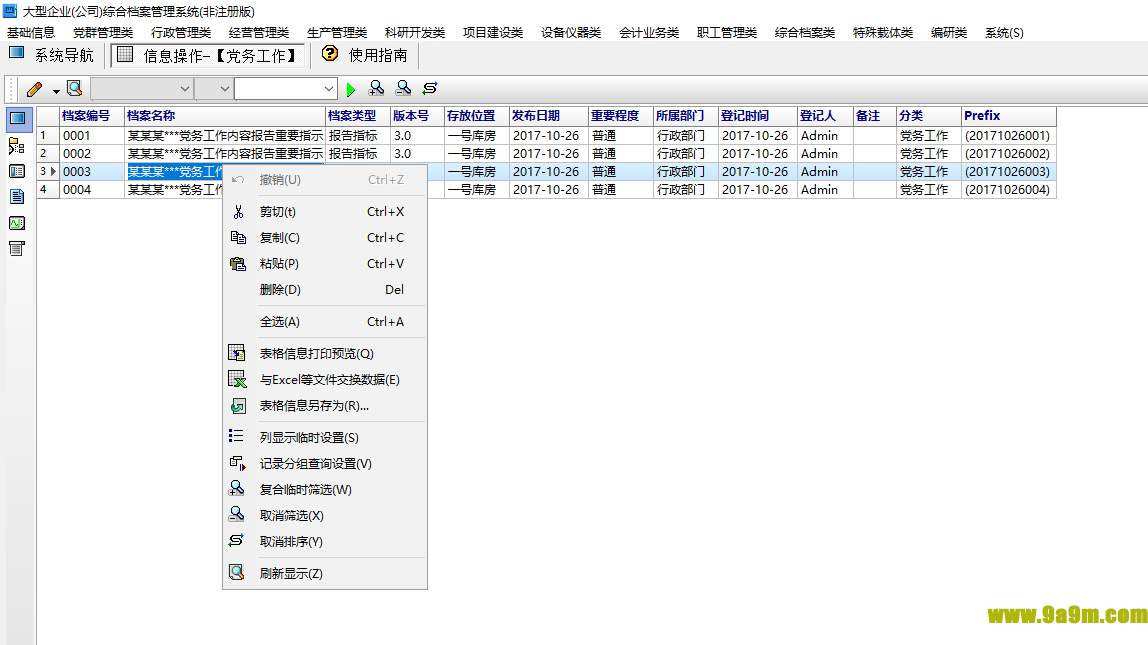Screen dimensions: 1148x645
Task: Sort by the 重要程度 column header
Action: coord(620,116)
